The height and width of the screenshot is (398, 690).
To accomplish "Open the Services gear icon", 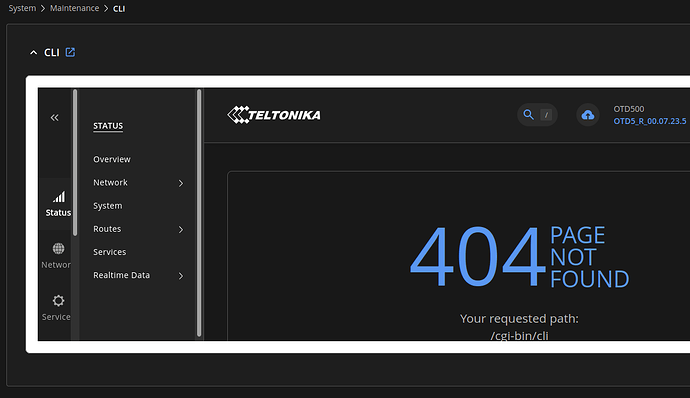I will coord(59,301).
